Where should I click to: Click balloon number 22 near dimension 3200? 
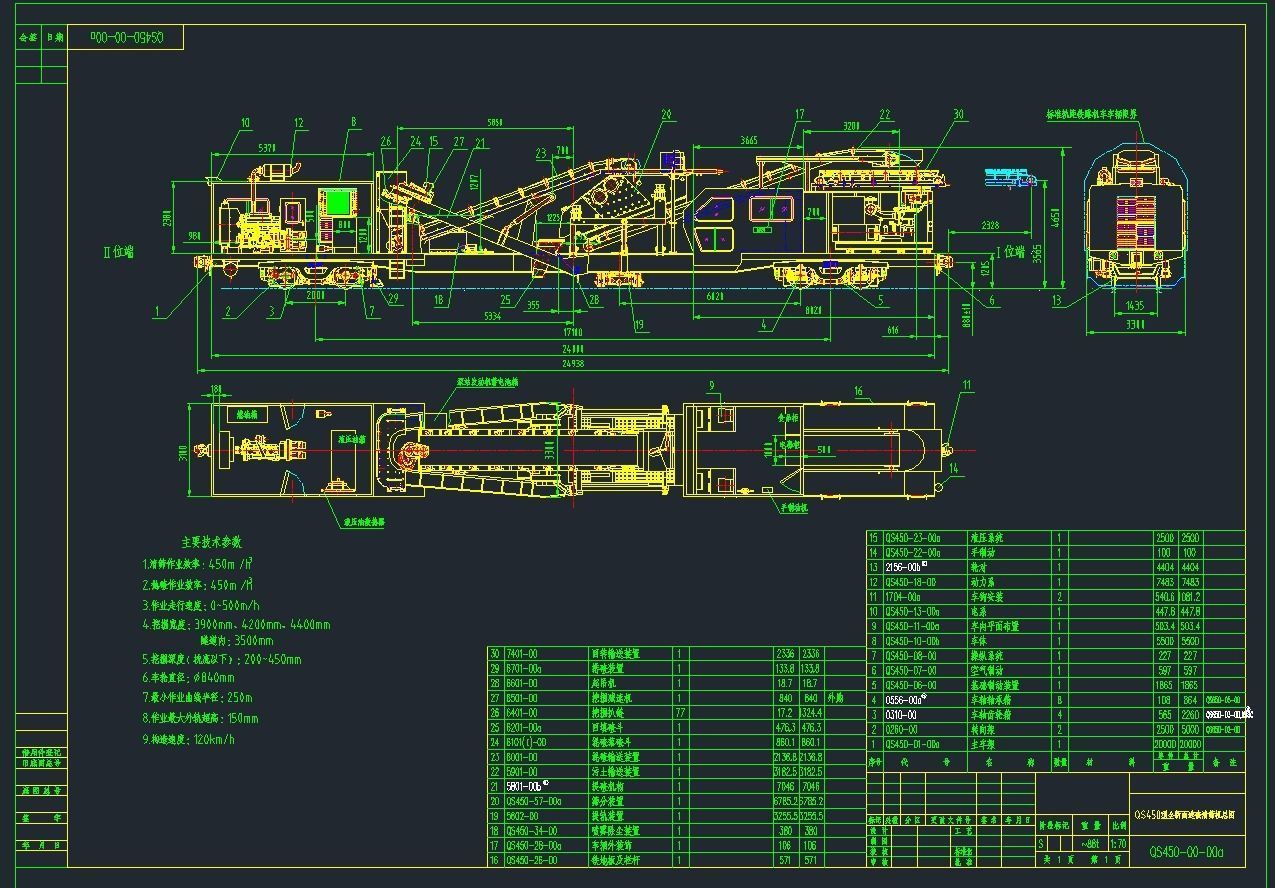click(x=884, y=113)
